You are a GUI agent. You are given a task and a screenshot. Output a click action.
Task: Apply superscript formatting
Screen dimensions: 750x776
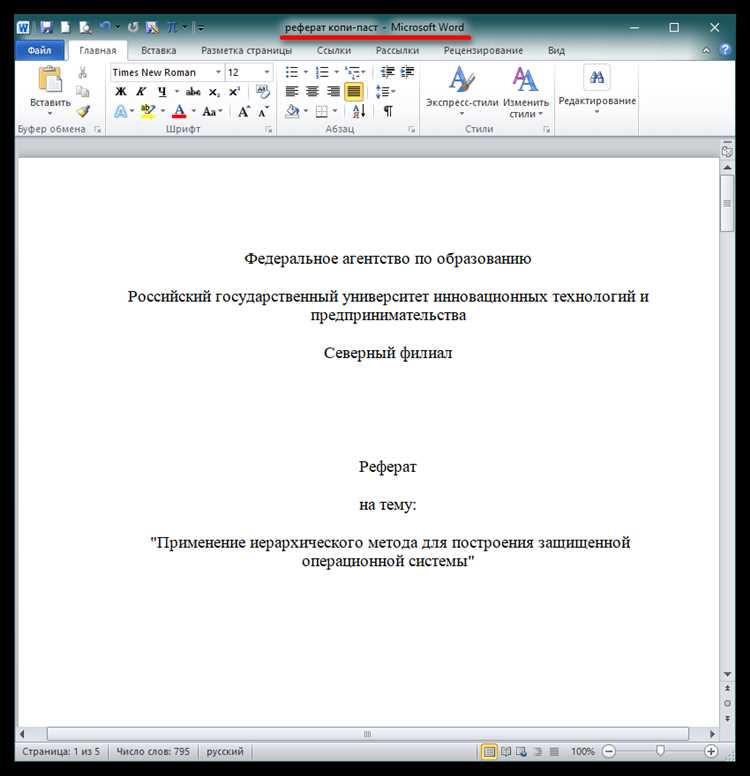[x=234, y=92]
